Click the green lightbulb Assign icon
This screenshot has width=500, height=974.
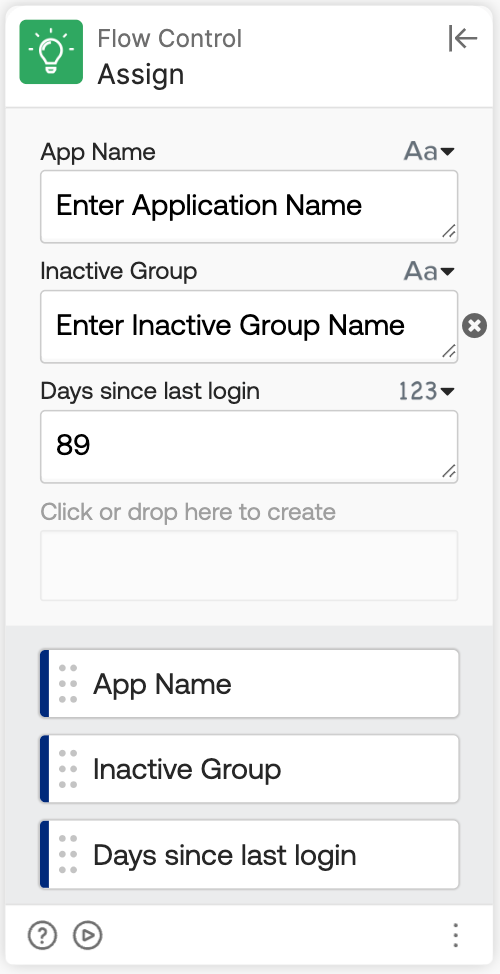(51, 52)
